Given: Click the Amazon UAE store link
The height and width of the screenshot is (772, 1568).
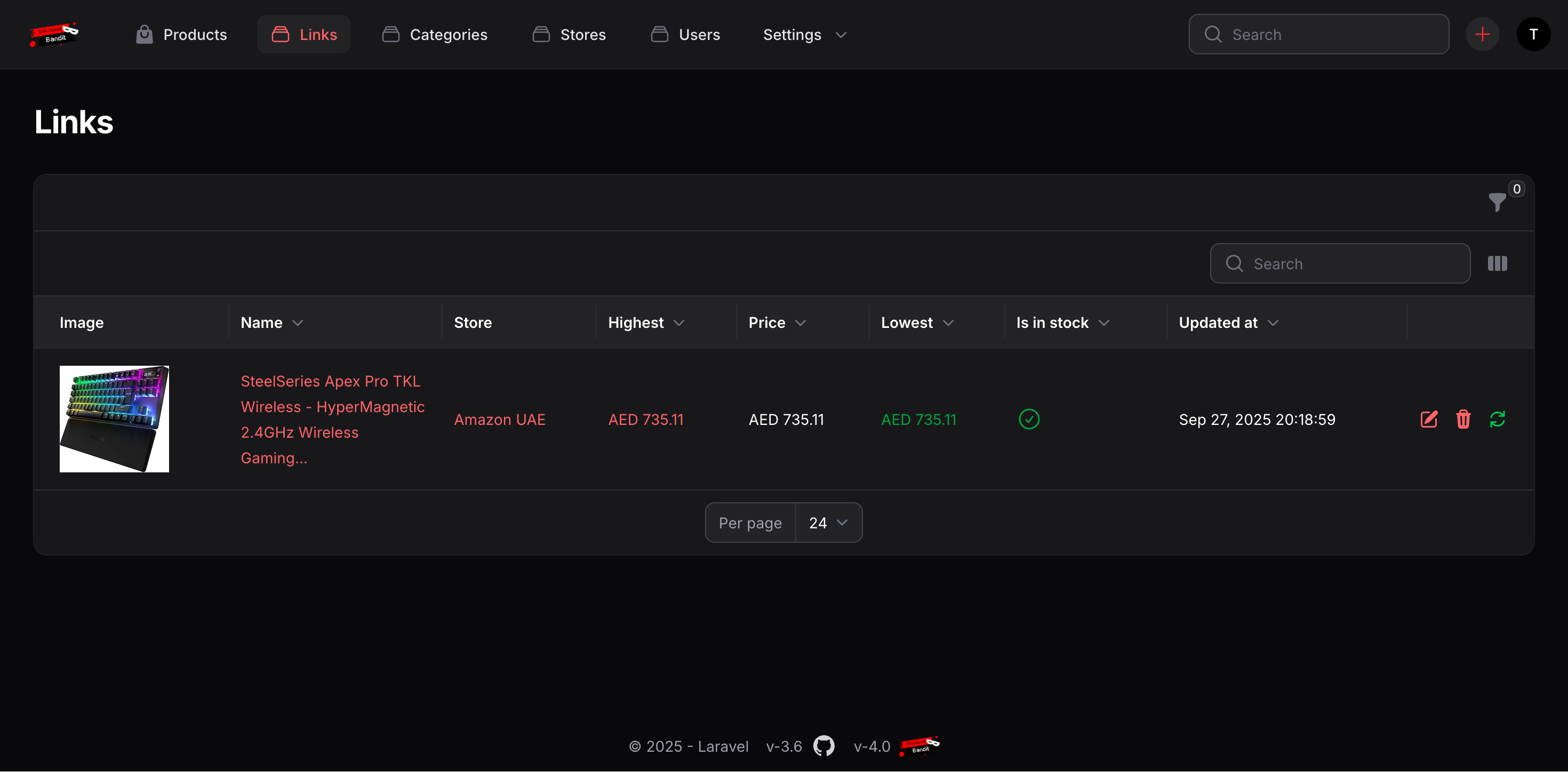Looking at the screenshot, I should click(499, 420).
